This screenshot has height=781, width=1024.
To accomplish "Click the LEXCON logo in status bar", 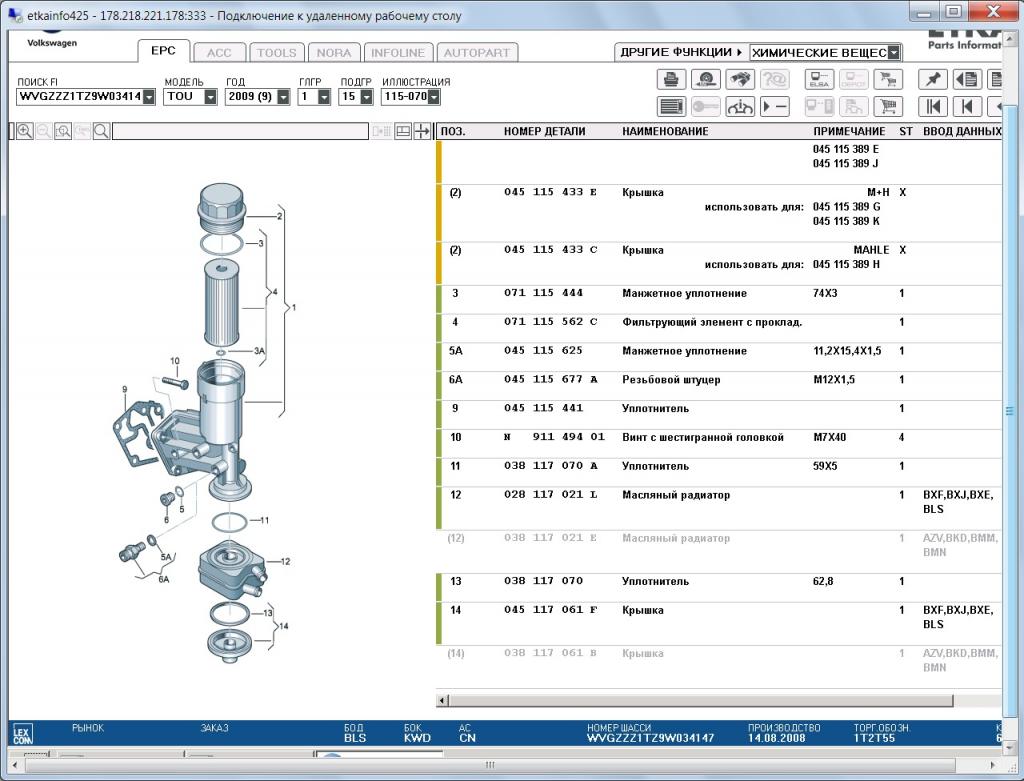I will click(x=22, y=735).
